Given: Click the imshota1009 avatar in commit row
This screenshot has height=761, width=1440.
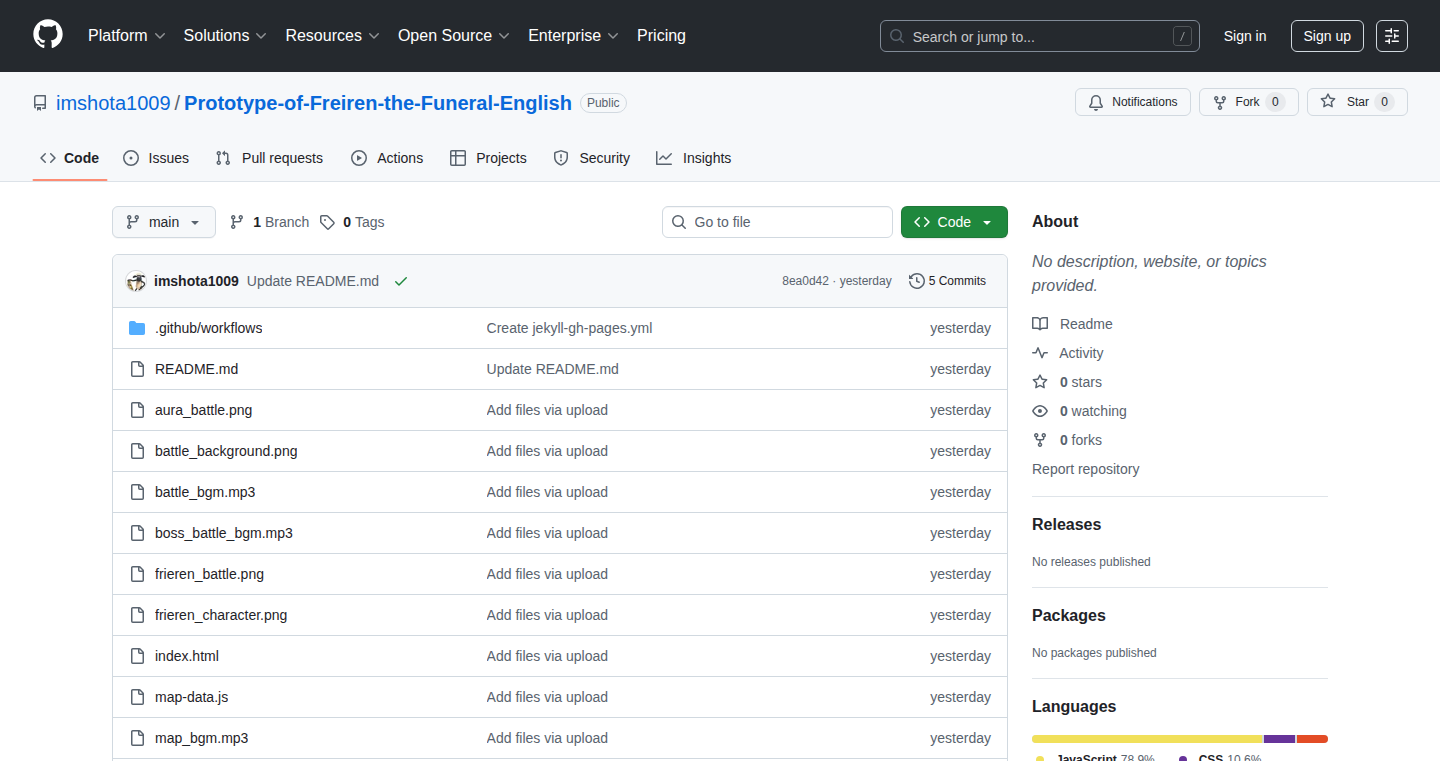Looking at the screenshot, I should pyautogui.click(x=136, y=281).
